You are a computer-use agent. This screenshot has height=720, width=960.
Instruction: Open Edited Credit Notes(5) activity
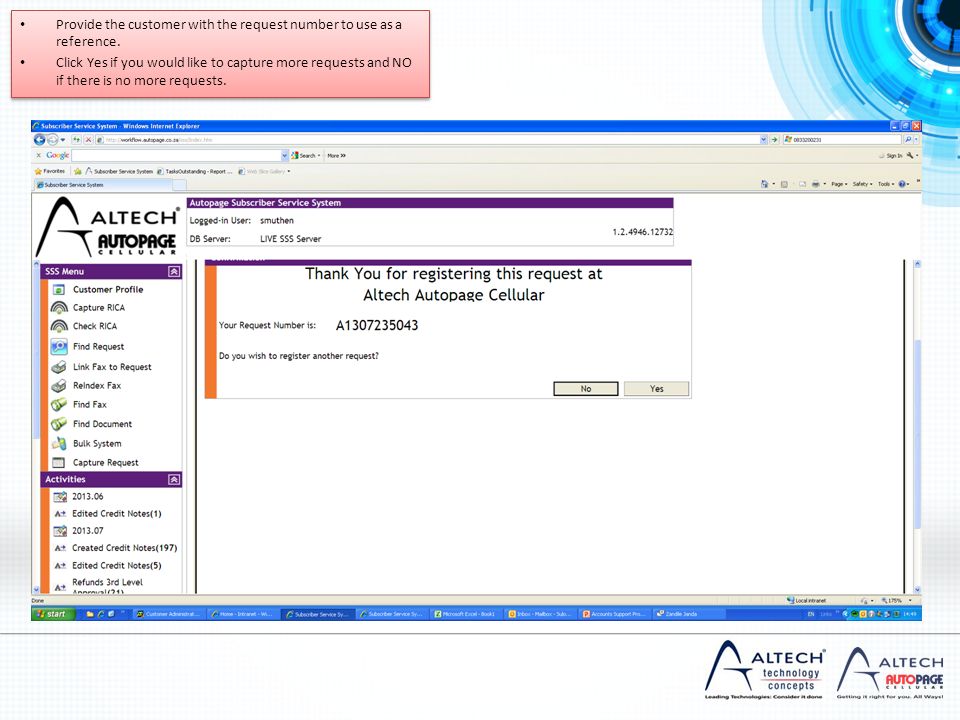pos(116,566)
